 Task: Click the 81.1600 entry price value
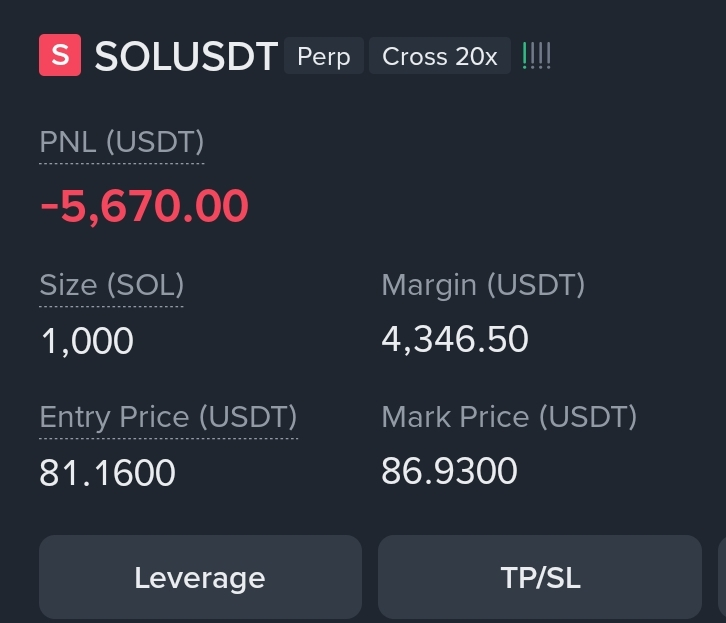pos(107,473)
